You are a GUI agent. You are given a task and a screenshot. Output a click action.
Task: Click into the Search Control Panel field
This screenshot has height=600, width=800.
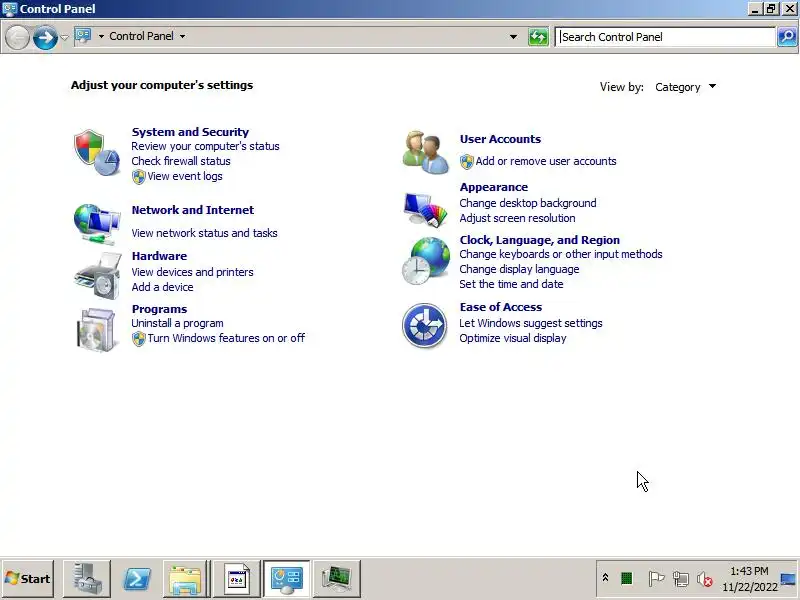click(x=666, y=37)
